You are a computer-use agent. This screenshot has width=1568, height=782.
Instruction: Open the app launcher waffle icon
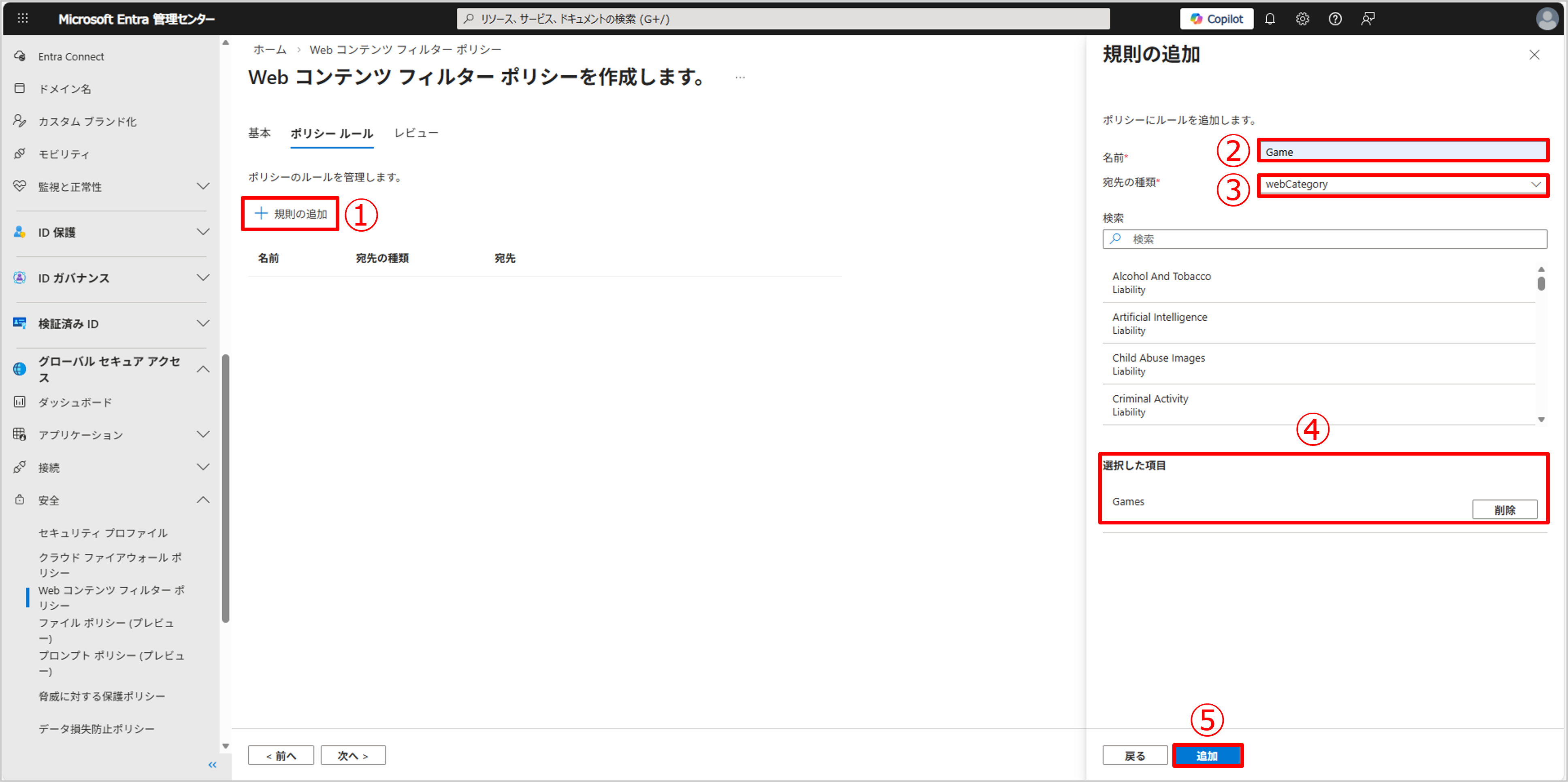(23, 18)
